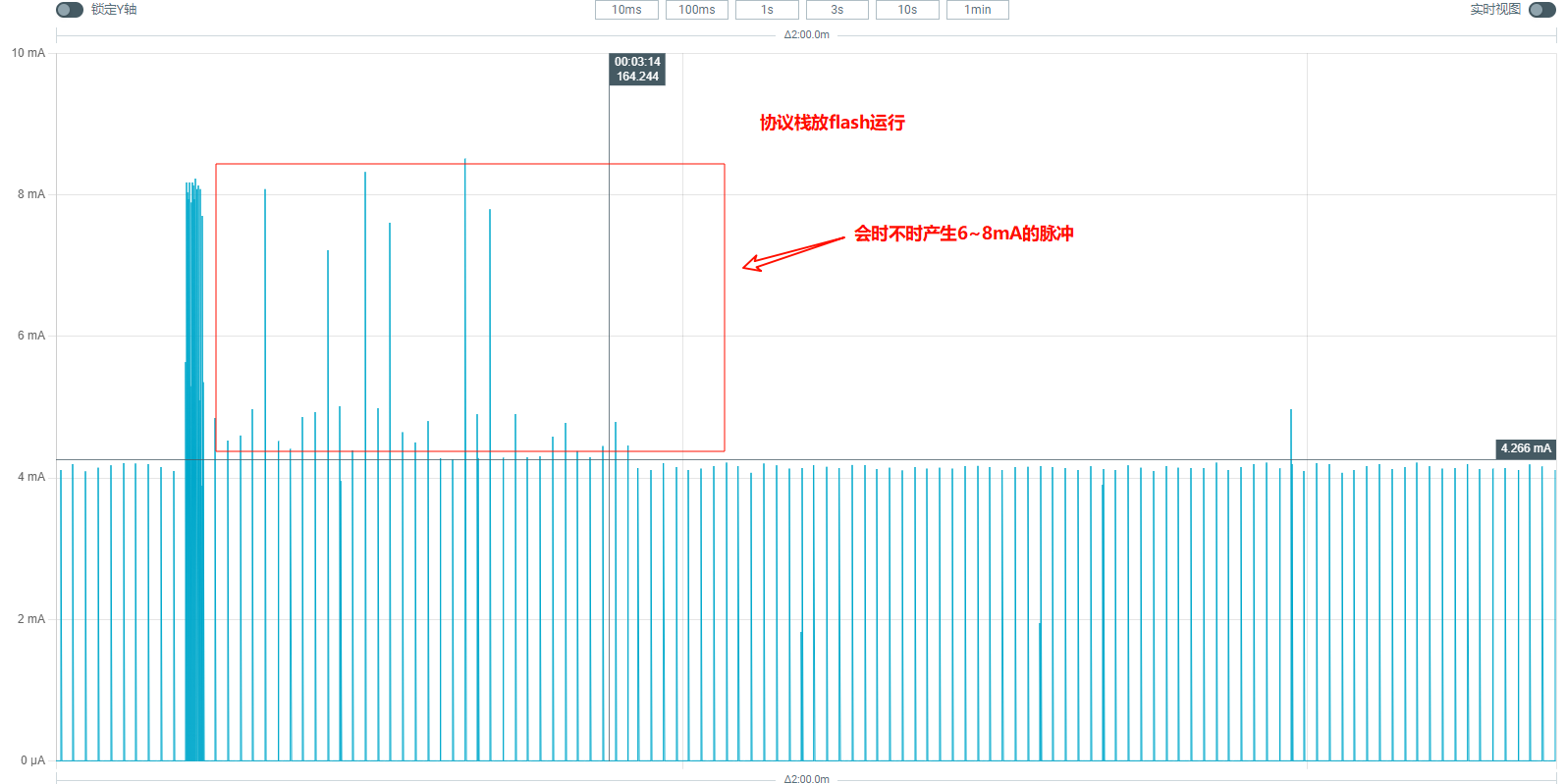The height and width of the screenshot is (784, 1565).
Task: Click the 10 mA Y-axis label
Action: [x=28, y=53]
